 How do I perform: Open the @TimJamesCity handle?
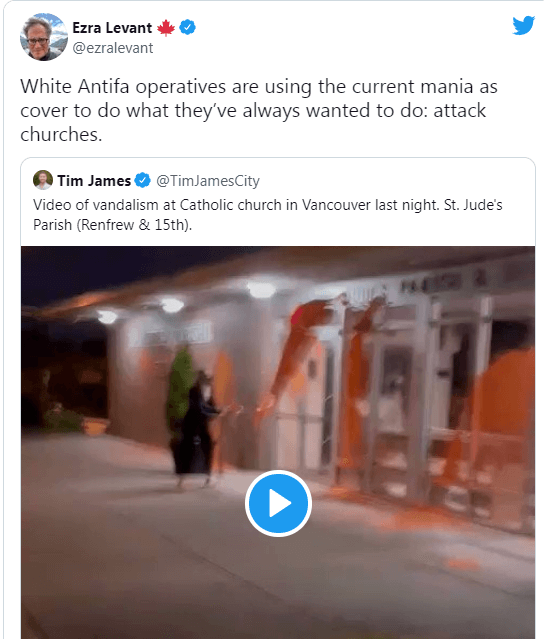point(208,181)
